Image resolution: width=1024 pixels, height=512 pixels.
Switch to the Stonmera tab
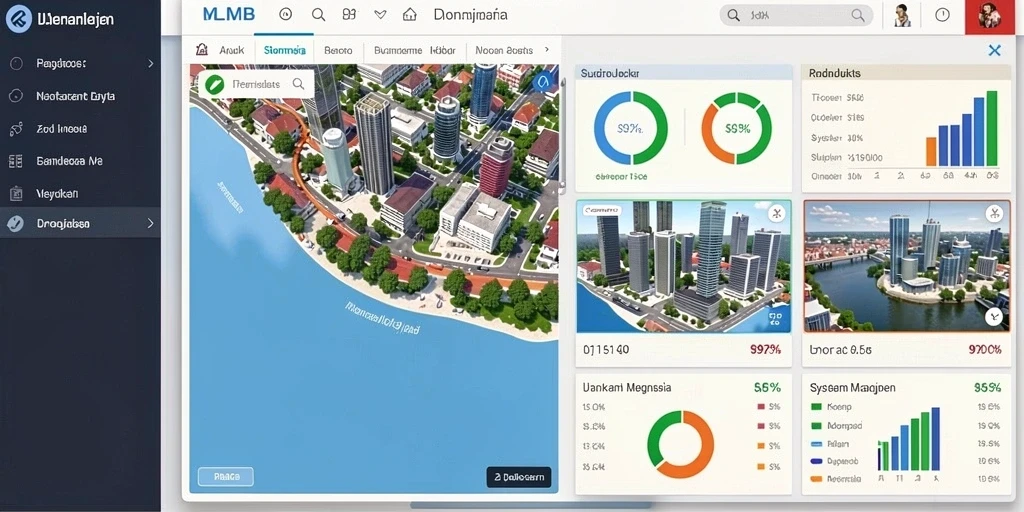tap(285, 50)
